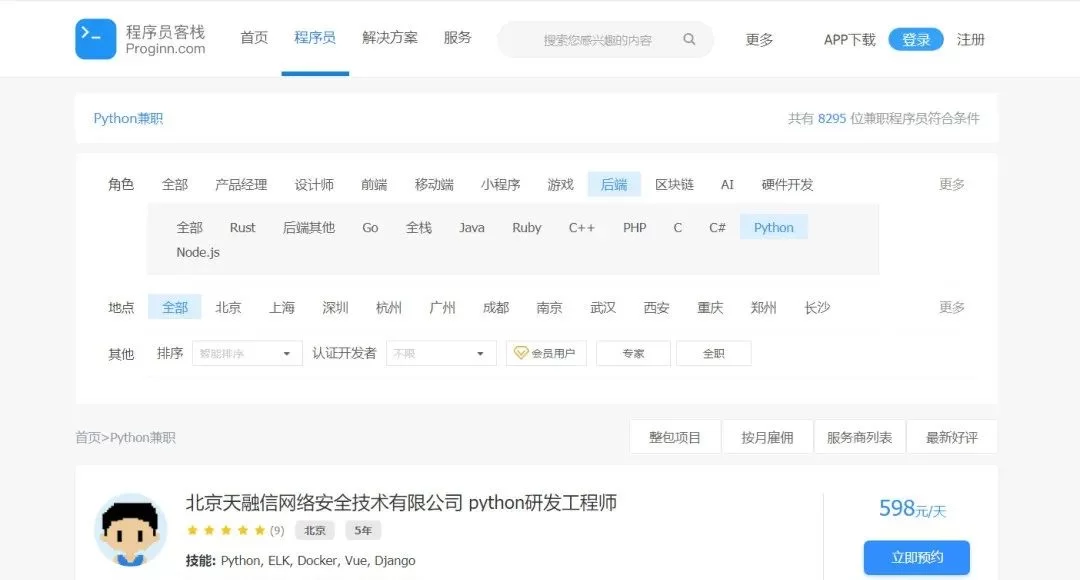The image size is (1080, 580).
Task: Open the 排序 sorting dropdown
Action: point(247,353)
